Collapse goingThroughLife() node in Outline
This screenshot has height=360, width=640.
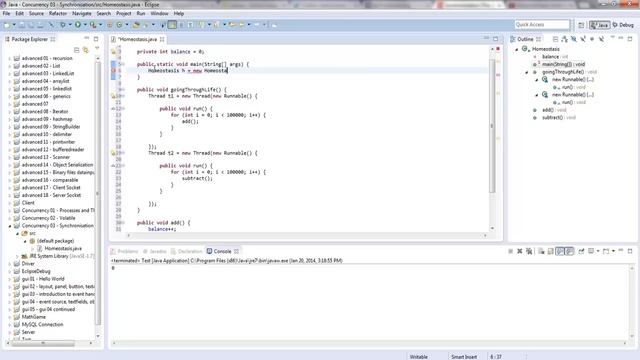tap(527, 72)
